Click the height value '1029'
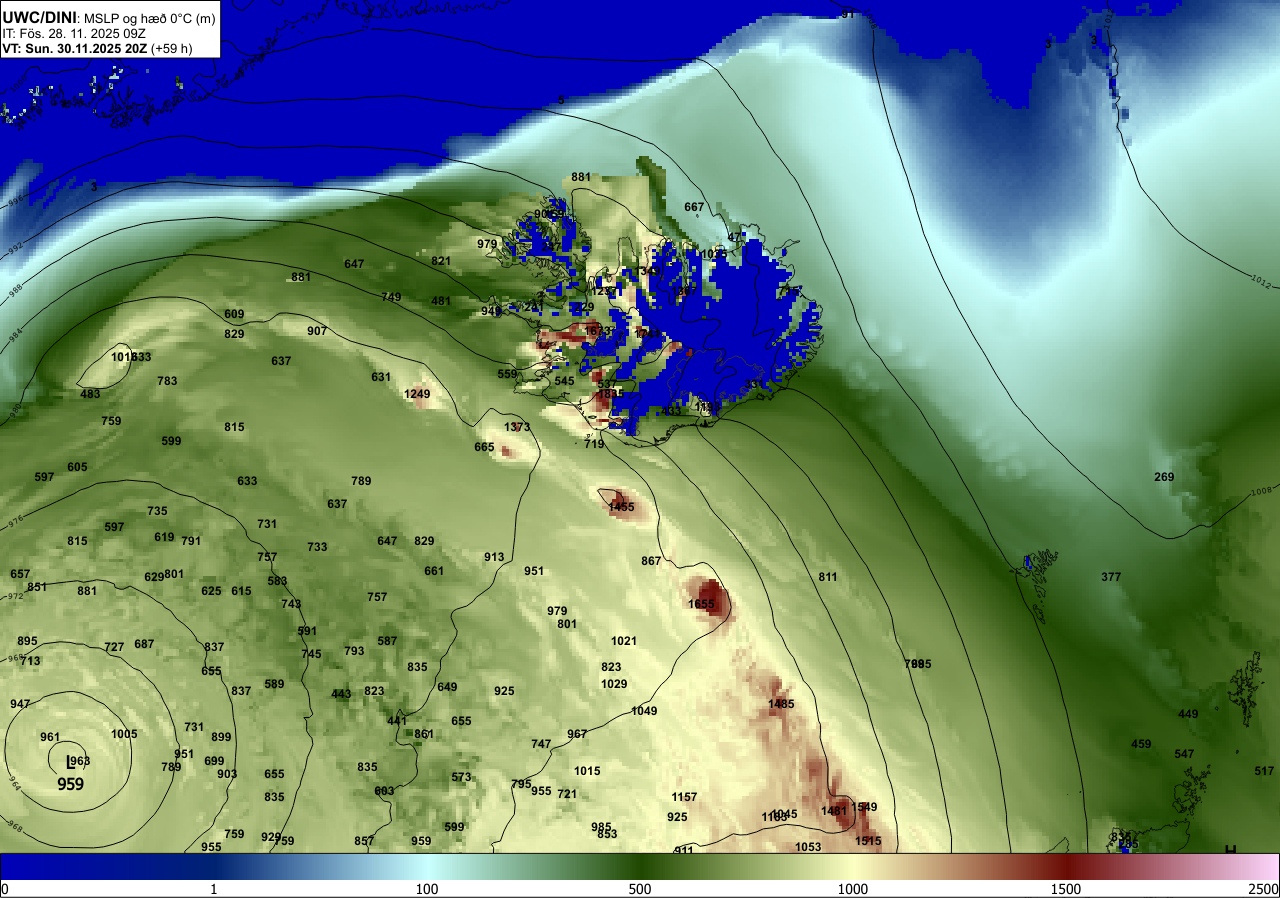The width and height of the screenshot is (1280, 898). pos(614,684)
